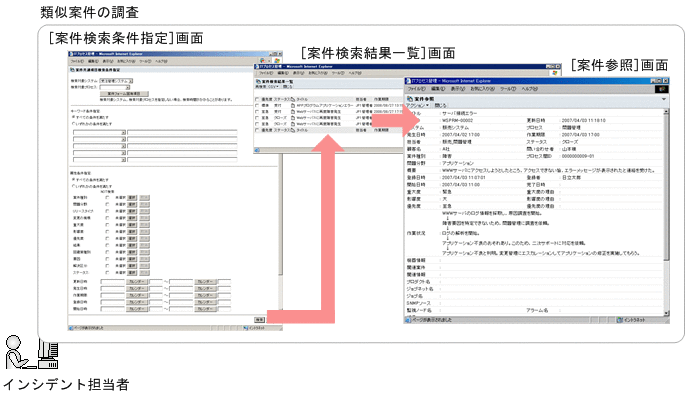Select いずれかの条件を満たす radio under keyword conditions
Screen dimensions: 687x396
point(73,124)
